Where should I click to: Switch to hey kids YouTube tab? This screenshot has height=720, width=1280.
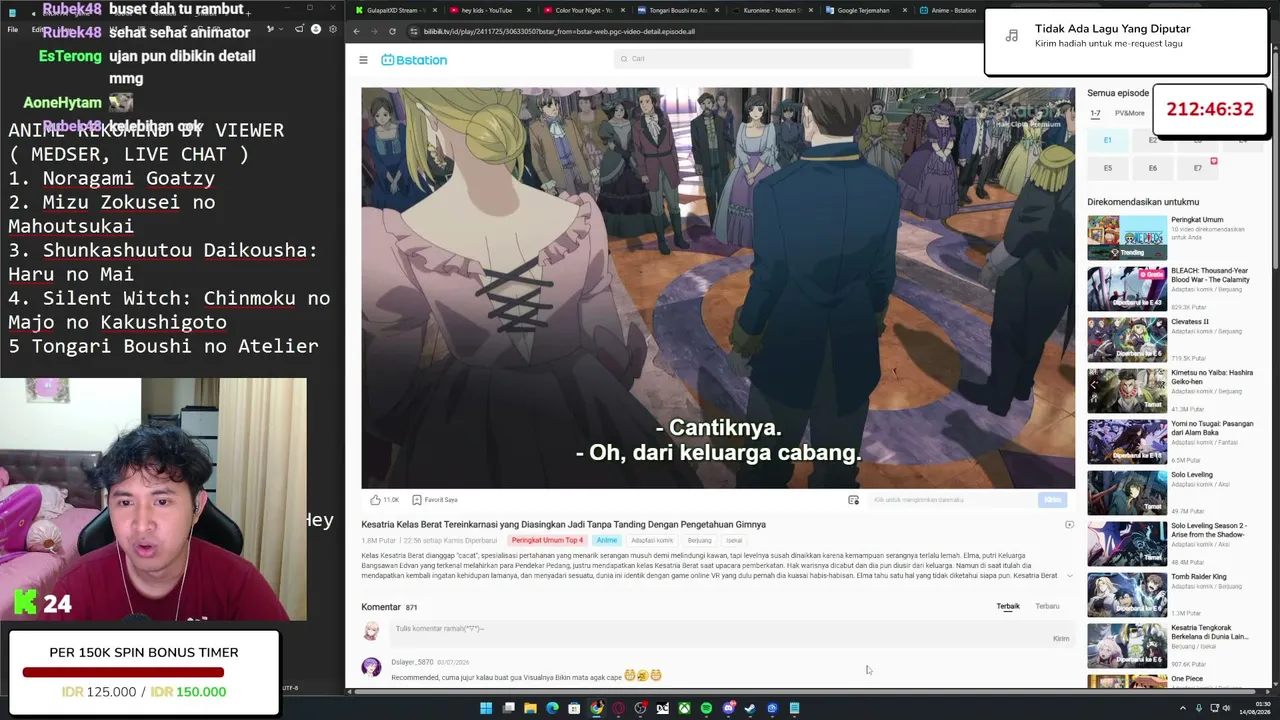tap(491, 10)
